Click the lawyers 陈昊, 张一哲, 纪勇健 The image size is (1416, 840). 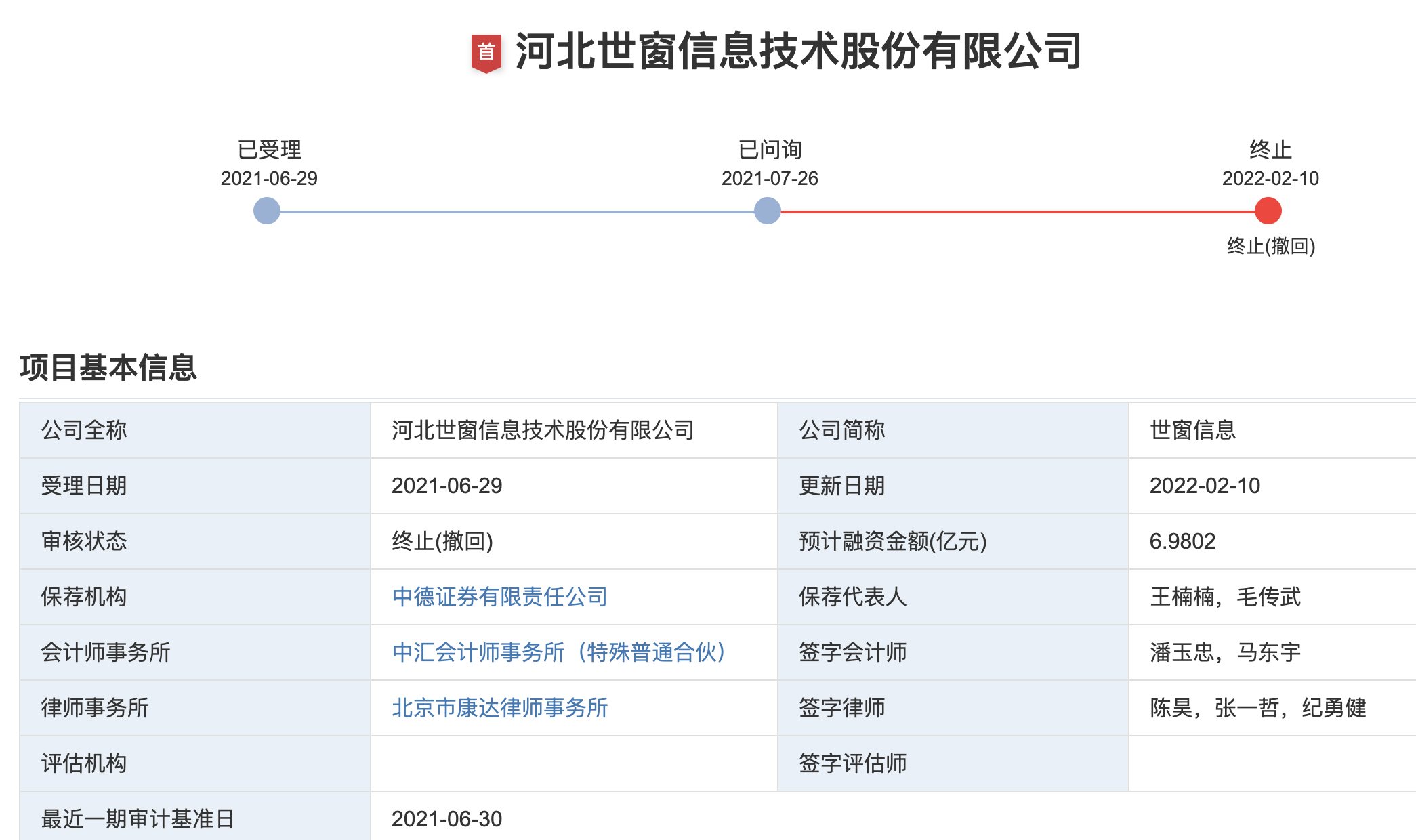pyautogui.click(x=1258, y=708)
